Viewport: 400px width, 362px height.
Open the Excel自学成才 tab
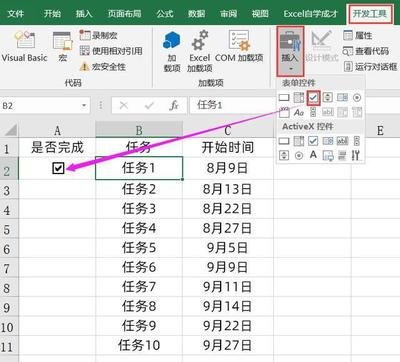click(310, 14)
